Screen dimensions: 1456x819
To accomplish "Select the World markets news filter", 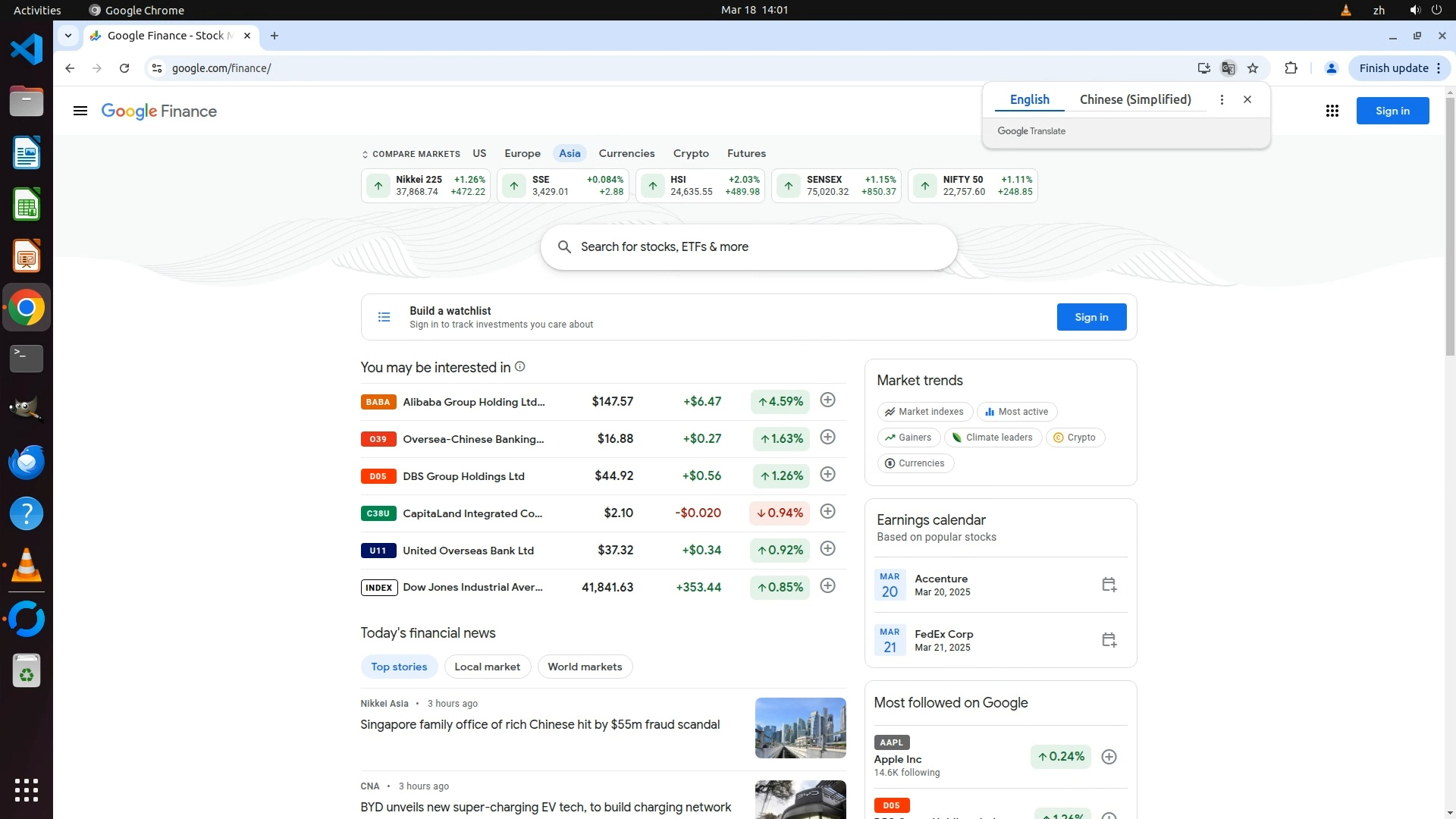I will click(584, 667).
